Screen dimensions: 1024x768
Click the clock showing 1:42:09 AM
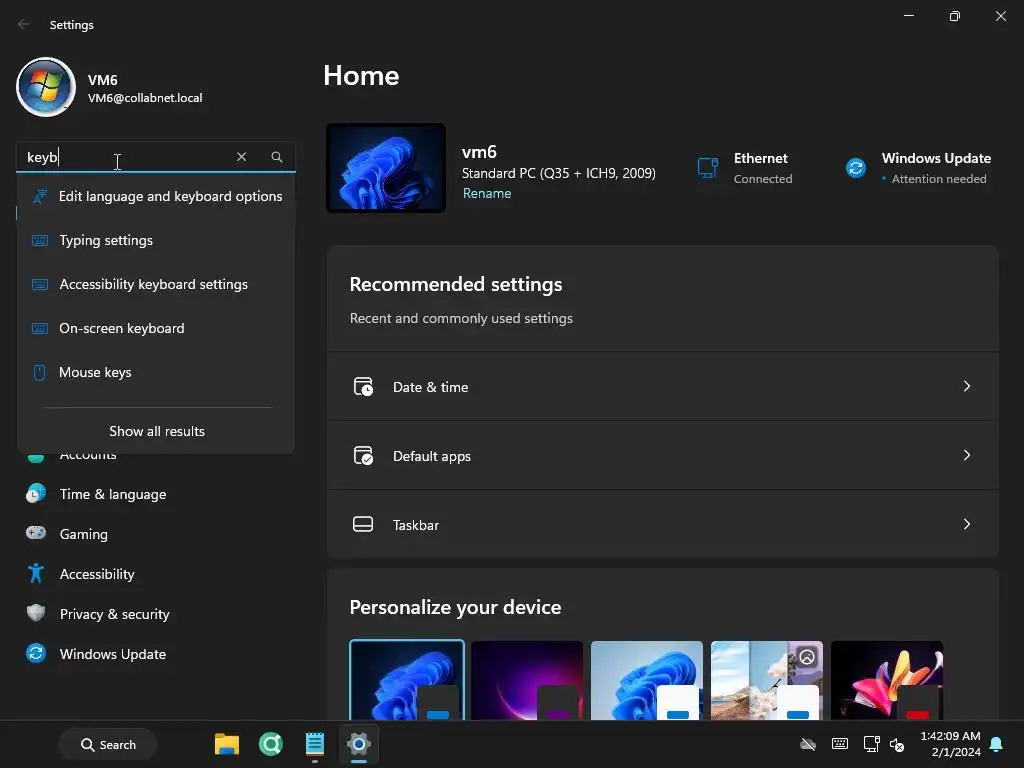(x=950, y=736)
